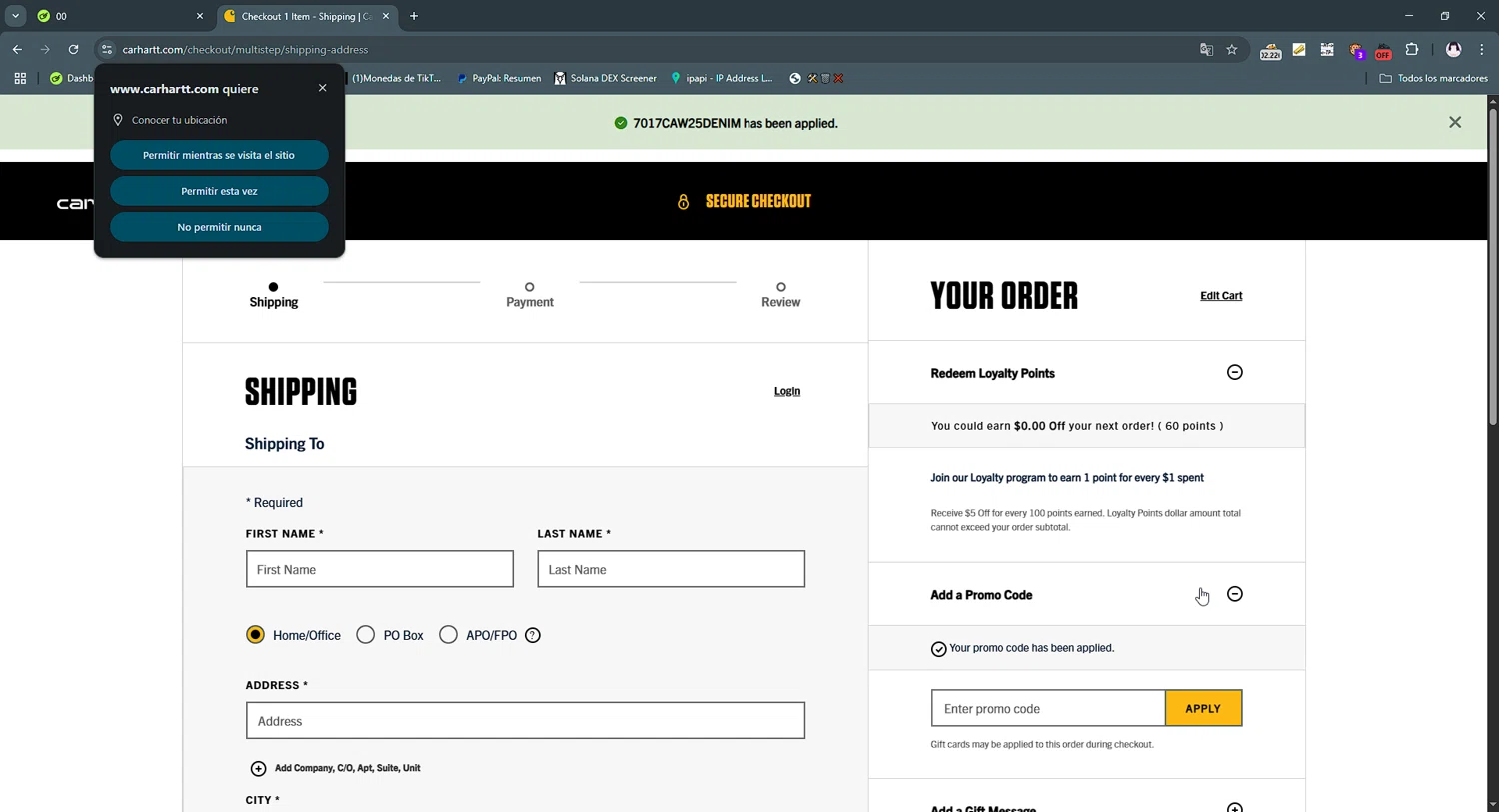The image size is (1499, 812).
Task: Click Permitir mientras se visita el sitio
Action: [x=219, y=155]
